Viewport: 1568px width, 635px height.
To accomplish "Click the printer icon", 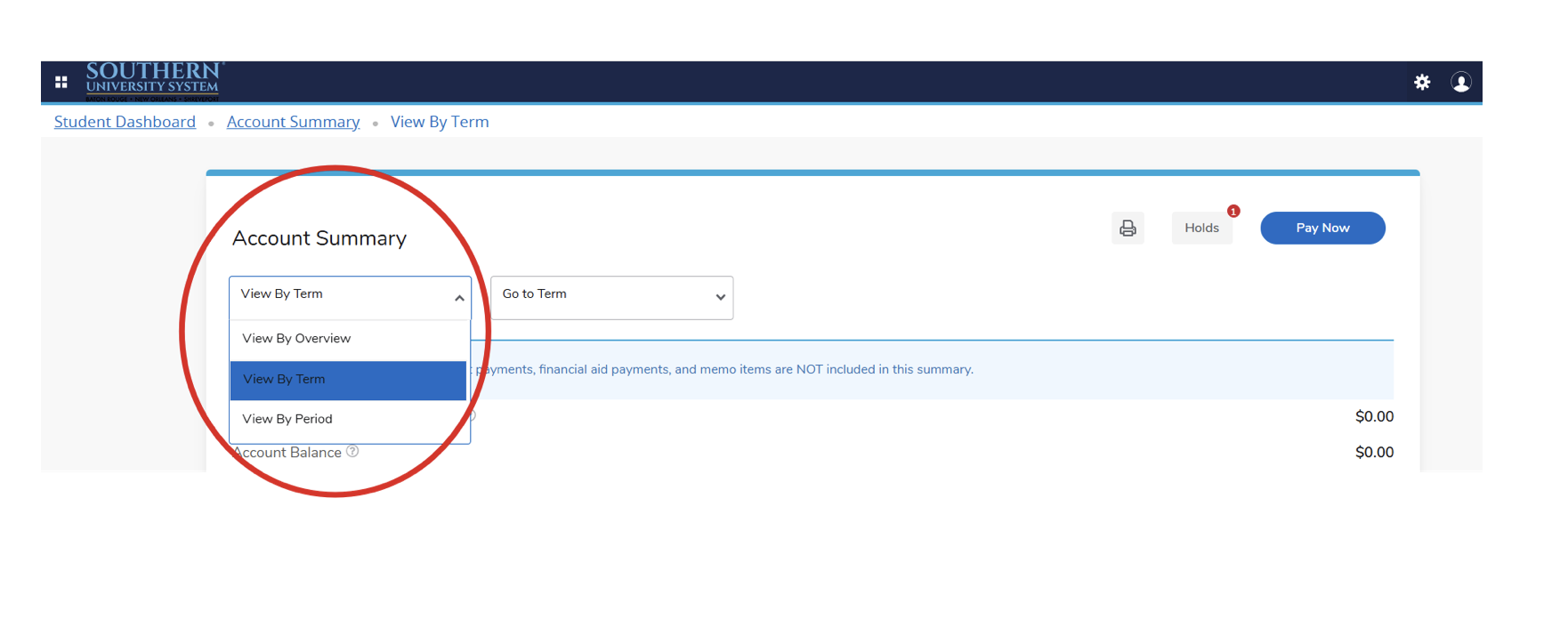I will tap(1128, 228).
